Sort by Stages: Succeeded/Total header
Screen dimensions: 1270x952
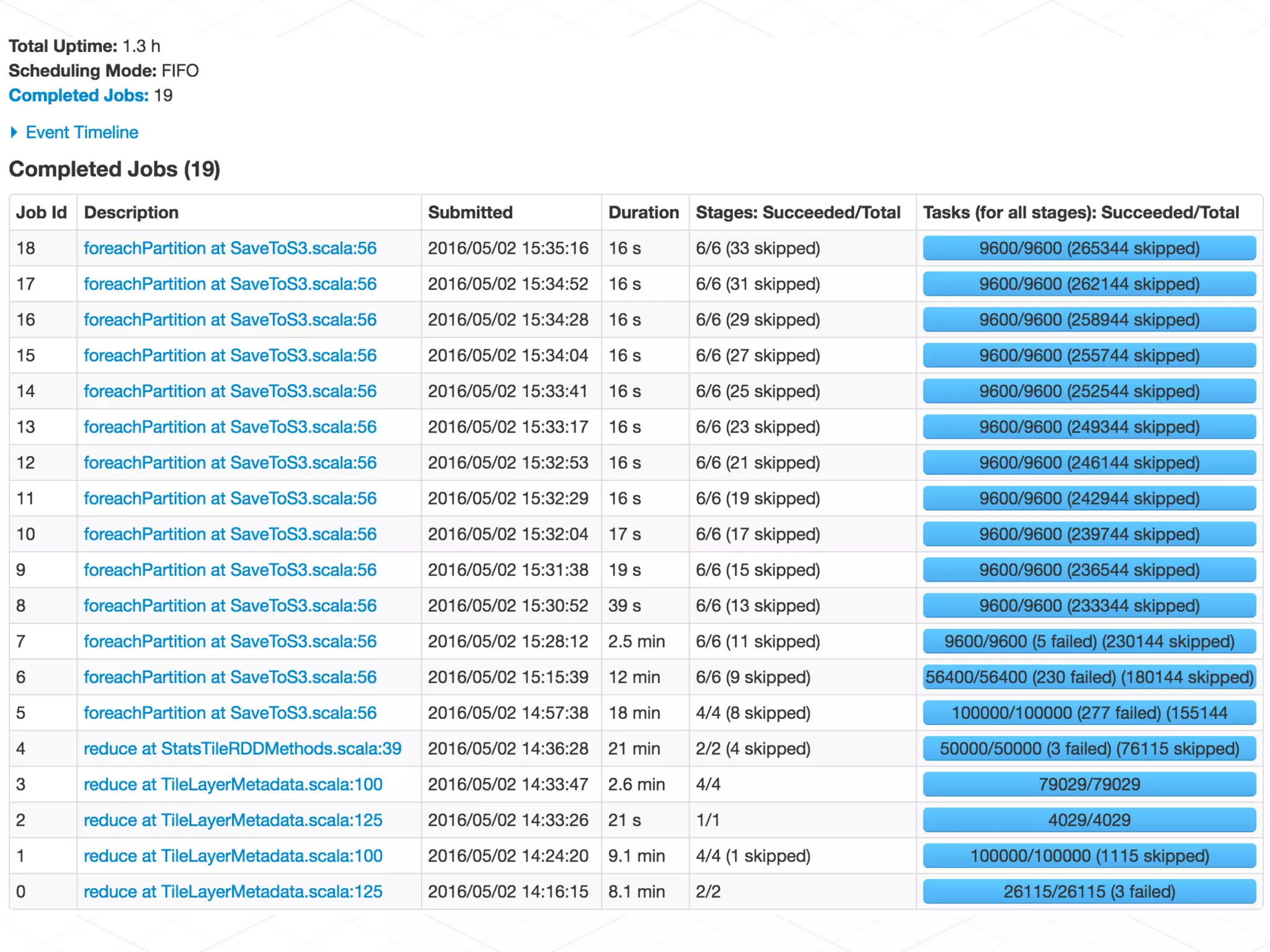point(797,213)
